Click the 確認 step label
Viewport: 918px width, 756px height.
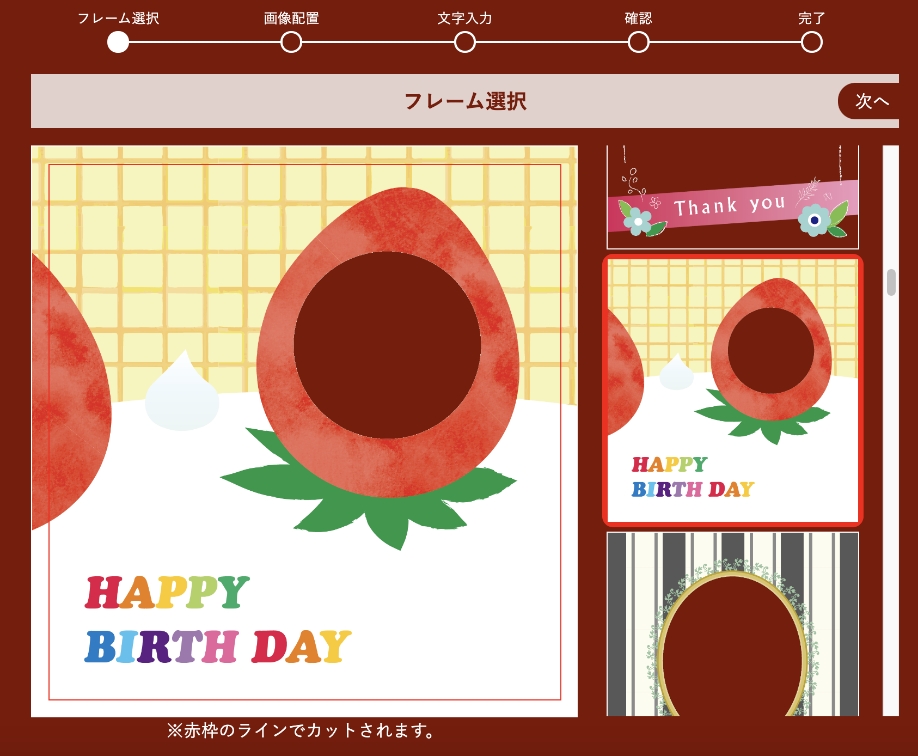pyautogui.click(x=638, y=18)
